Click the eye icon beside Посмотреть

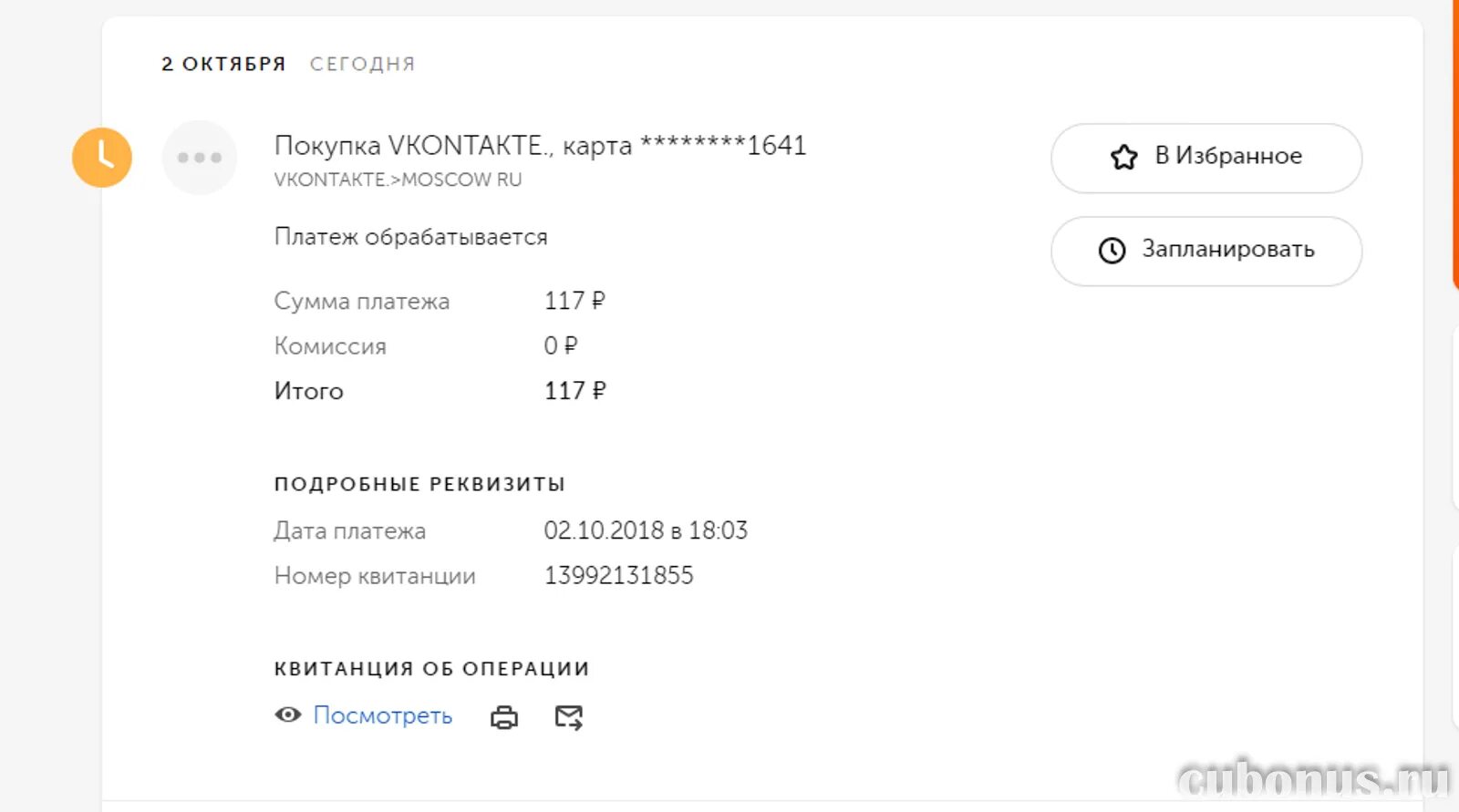click(x=288, y=715)
